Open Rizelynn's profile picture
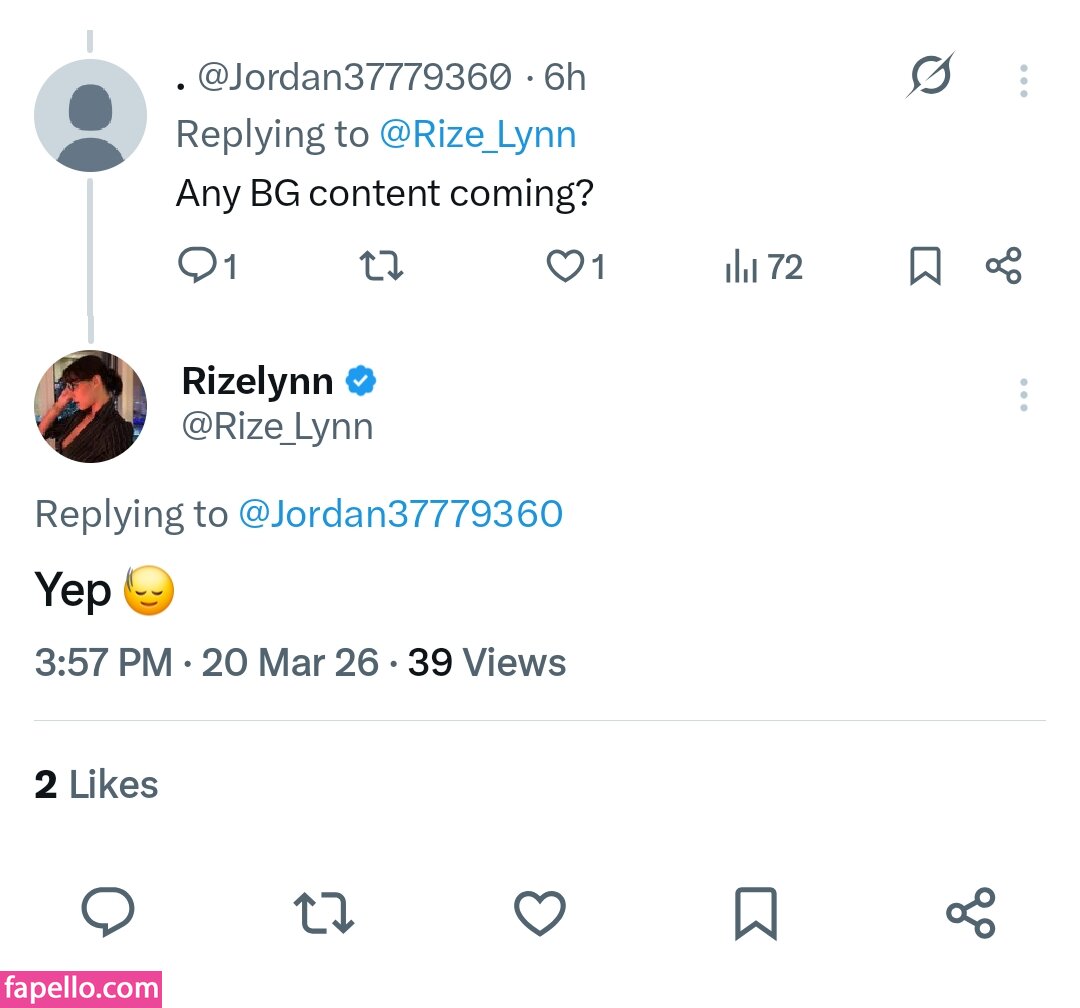The width and height of the screenshot is (1080, 1008). (90, 407)
